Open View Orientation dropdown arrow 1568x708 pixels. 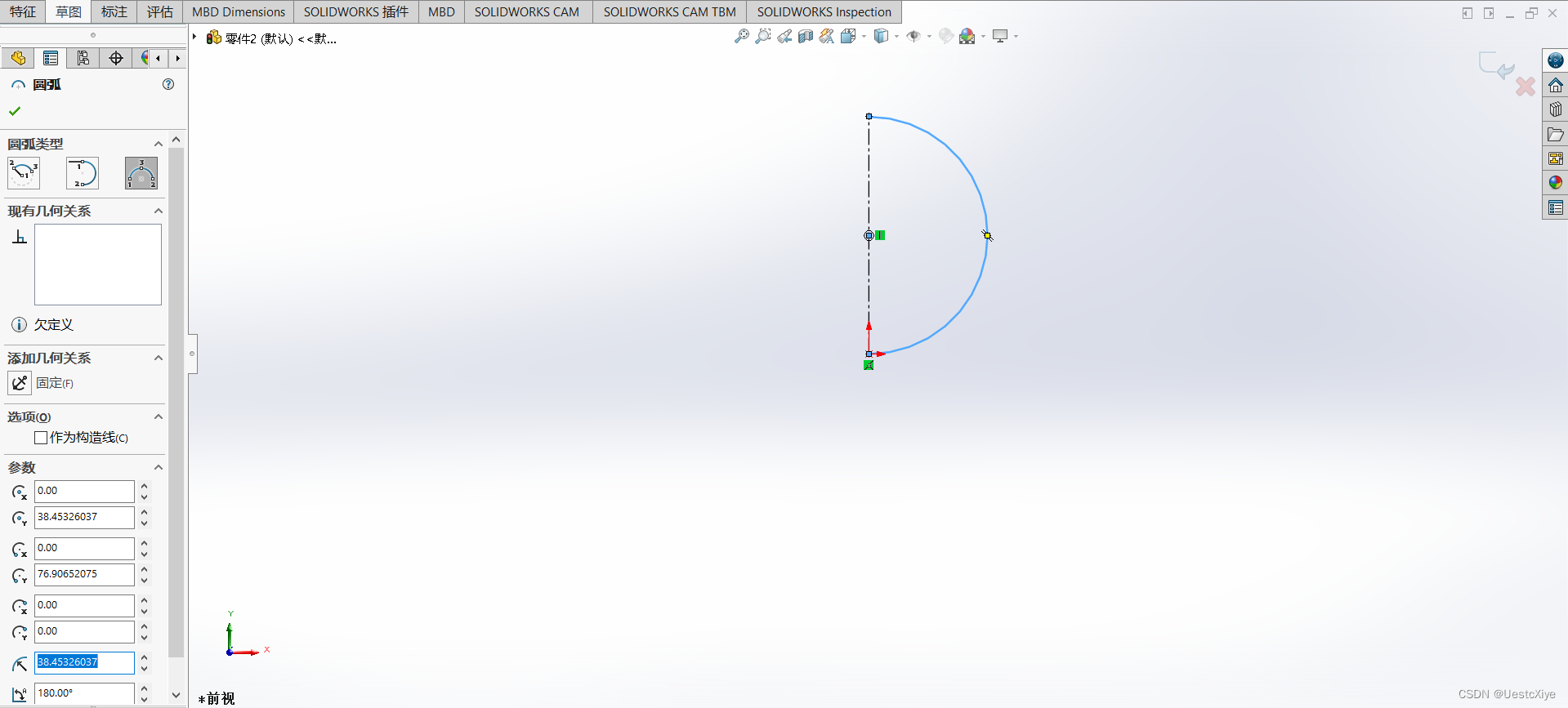(864, 36)
